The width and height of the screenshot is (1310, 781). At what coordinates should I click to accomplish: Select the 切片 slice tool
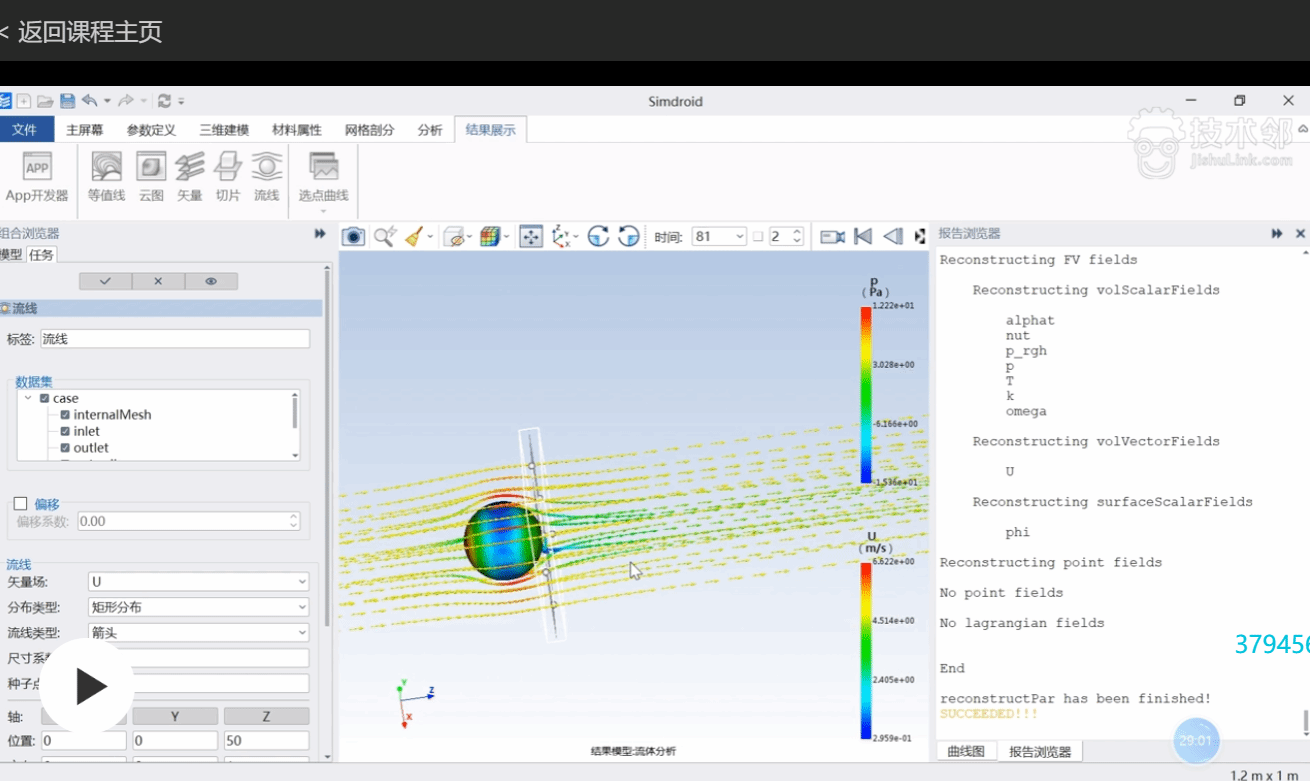click(x=228, y=177)
